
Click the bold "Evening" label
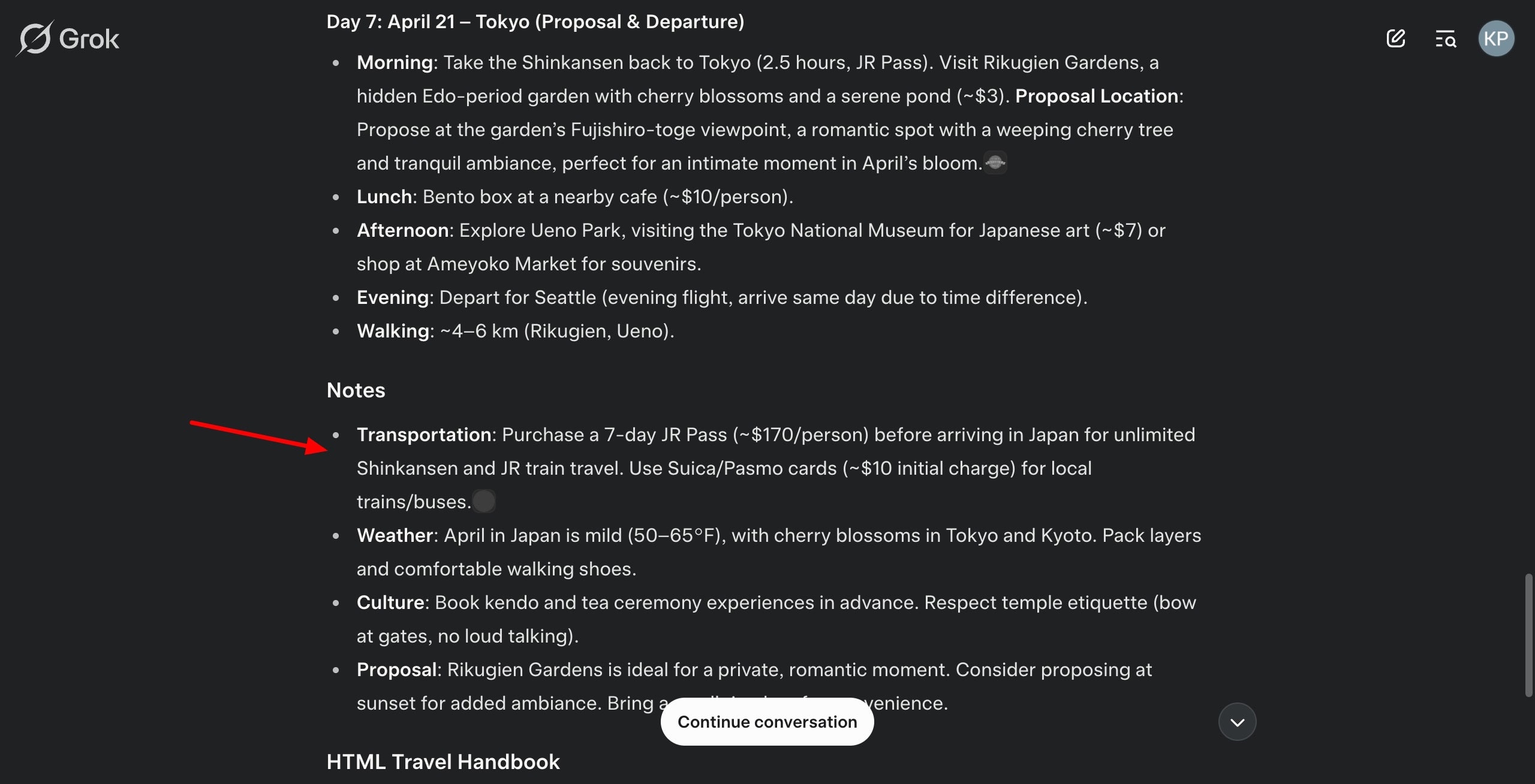[393, 297]
